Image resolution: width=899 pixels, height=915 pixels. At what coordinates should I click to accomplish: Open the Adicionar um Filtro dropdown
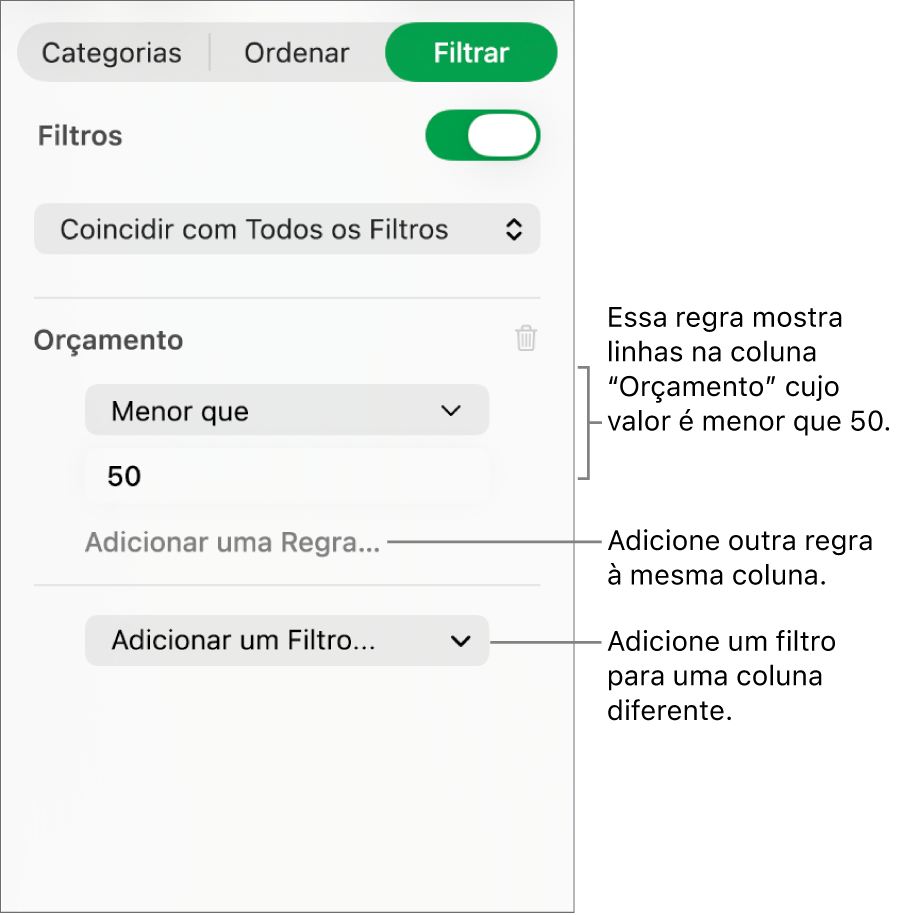pos(287,641)
